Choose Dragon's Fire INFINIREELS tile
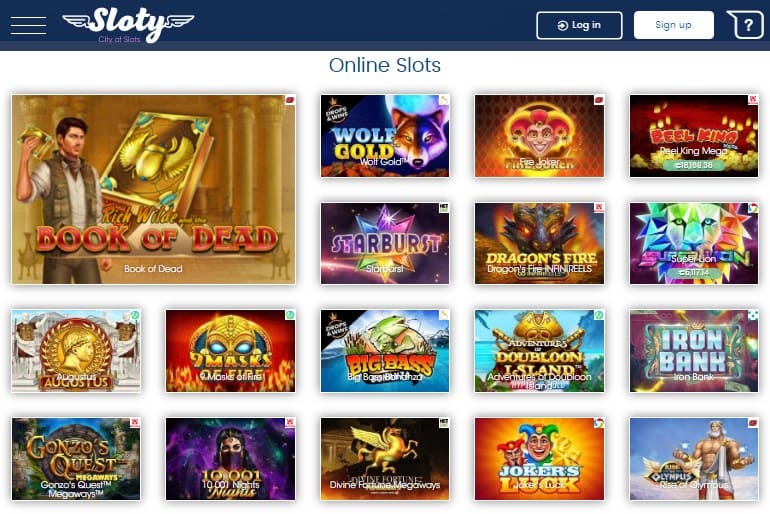This screenshot has height=514, width=770. point(539,243)
